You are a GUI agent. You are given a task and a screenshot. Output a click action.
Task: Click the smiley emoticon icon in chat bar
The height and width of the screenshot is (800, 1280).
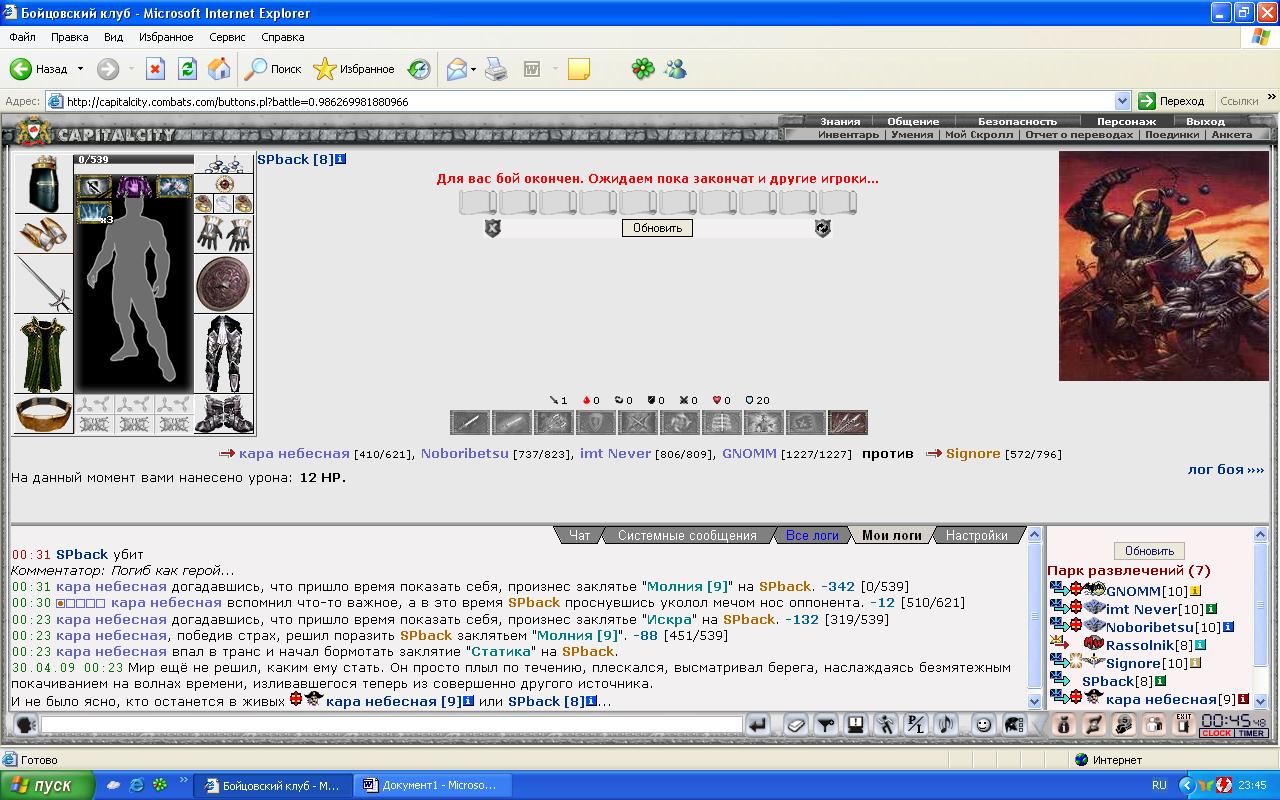(x=983, y=725)
